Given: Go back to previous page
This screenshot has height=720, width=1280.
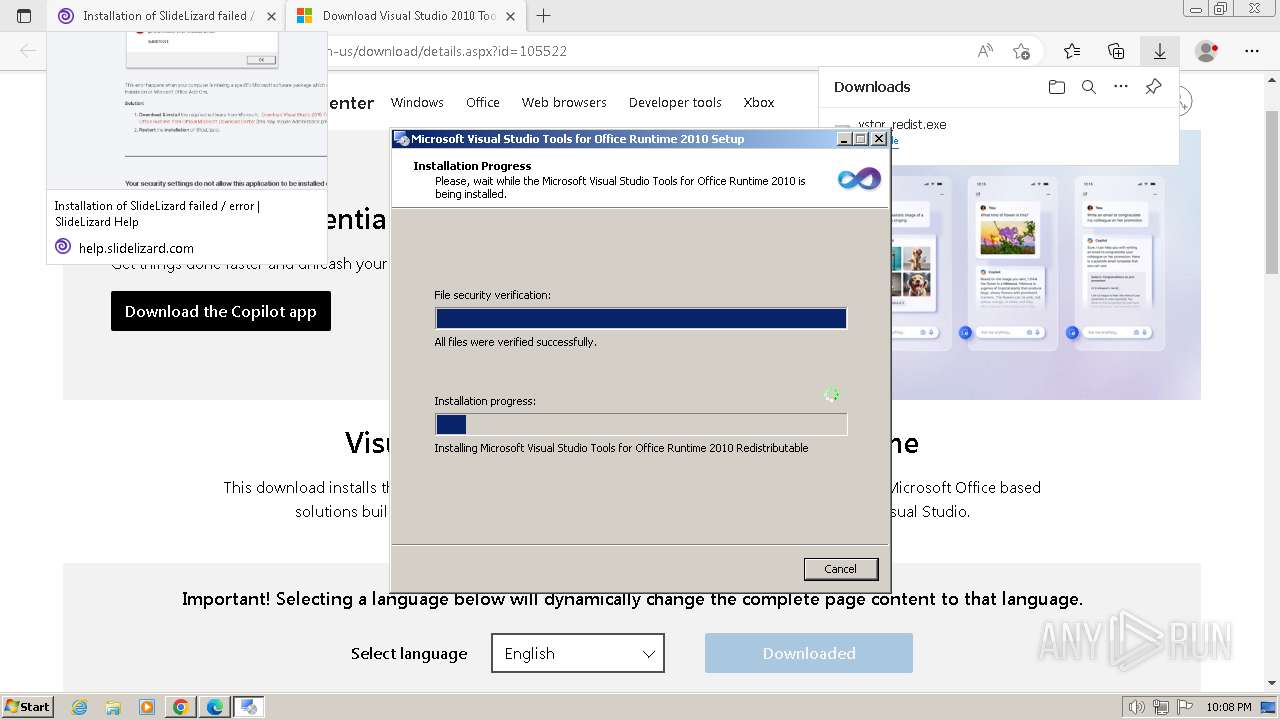Looking at the screenshot, I should (x=28, y=51).
